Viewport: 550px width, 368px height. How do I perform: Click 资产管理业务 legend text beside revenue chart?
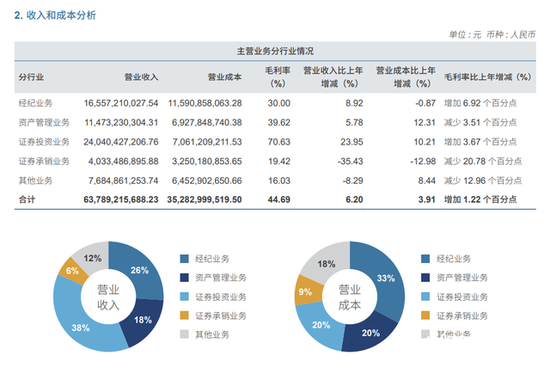[221, 278]
